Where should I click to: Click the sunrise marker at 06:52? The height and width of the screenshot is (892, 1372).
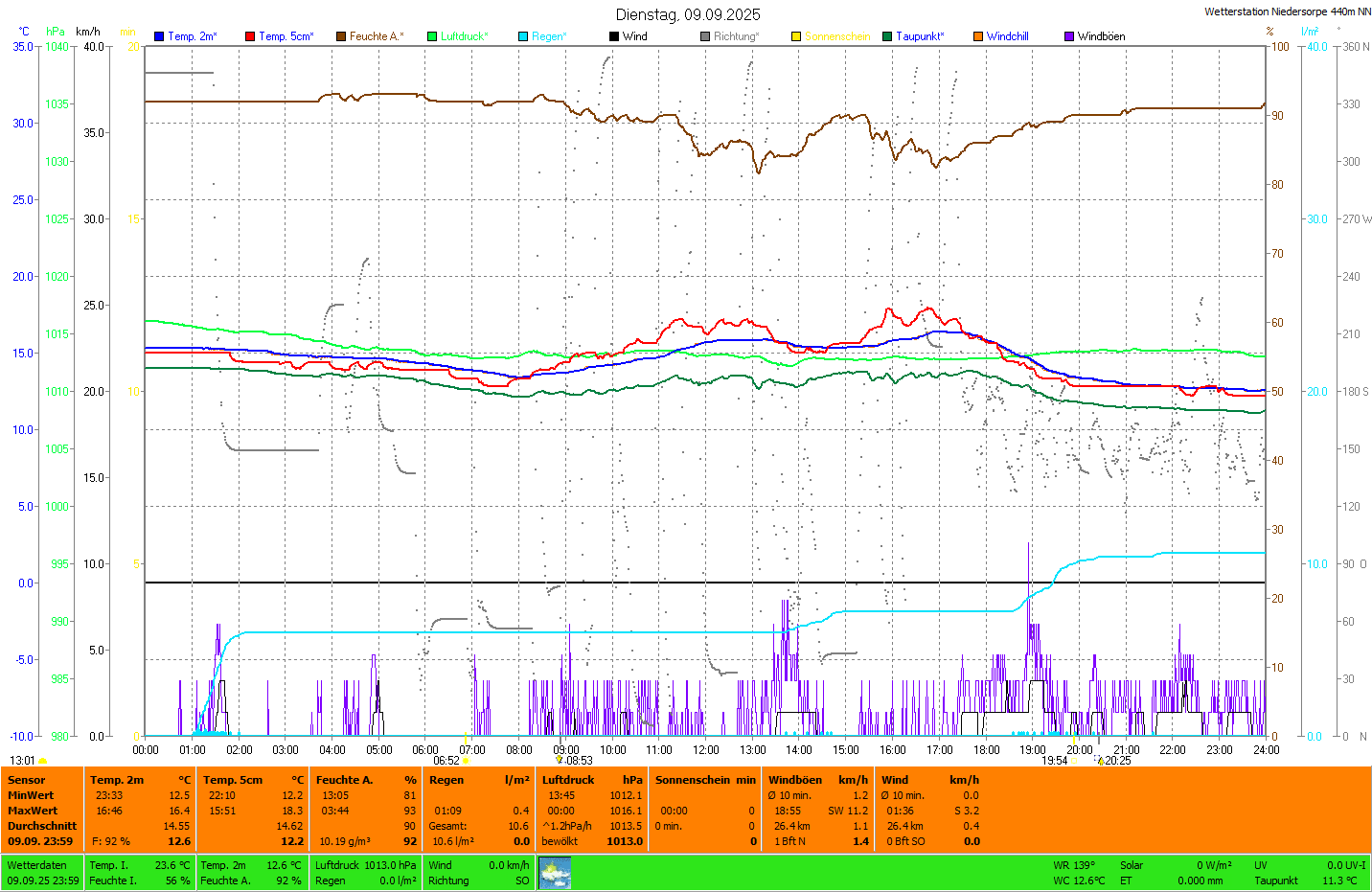pos(467,761)
